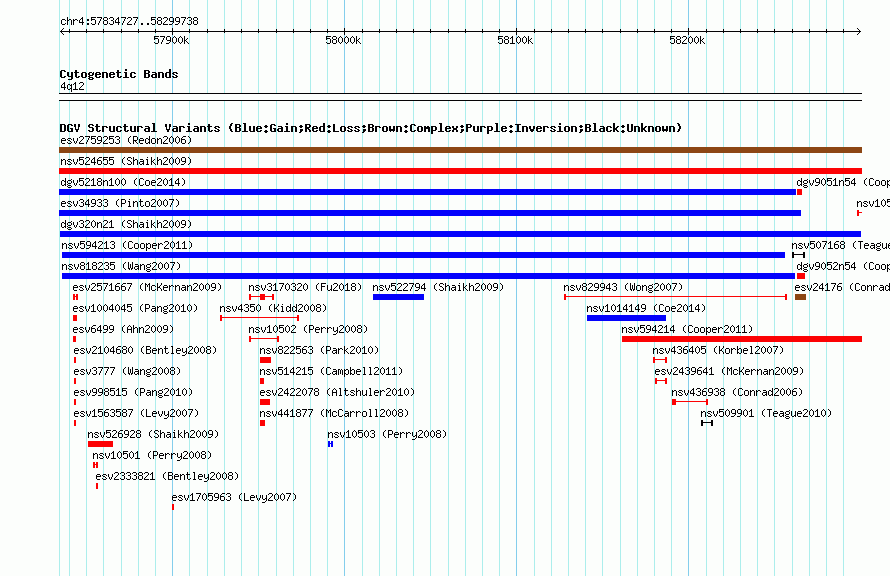The height and width of the screenshot is (576, 890).
Task: Click the esv3777 (Wang2008) label
Action: pos(127,371)
